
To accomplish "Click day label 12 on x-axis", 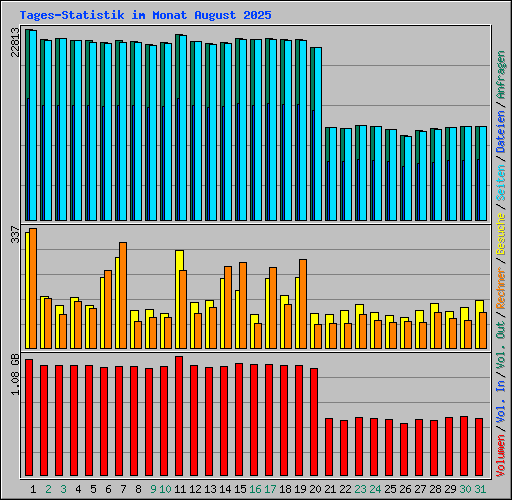I will 195,489.
